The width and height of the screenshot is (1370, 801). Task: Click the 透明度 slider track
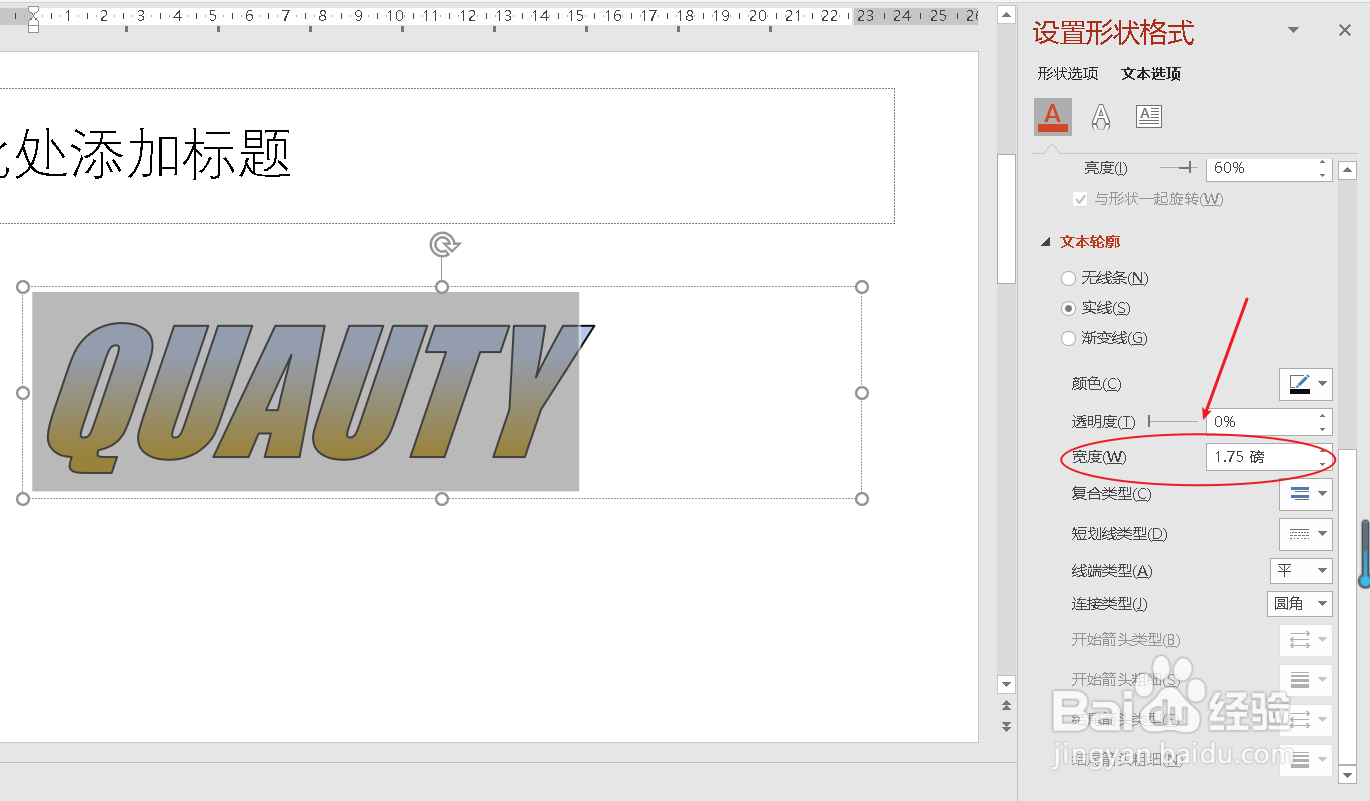(1172, 422)
